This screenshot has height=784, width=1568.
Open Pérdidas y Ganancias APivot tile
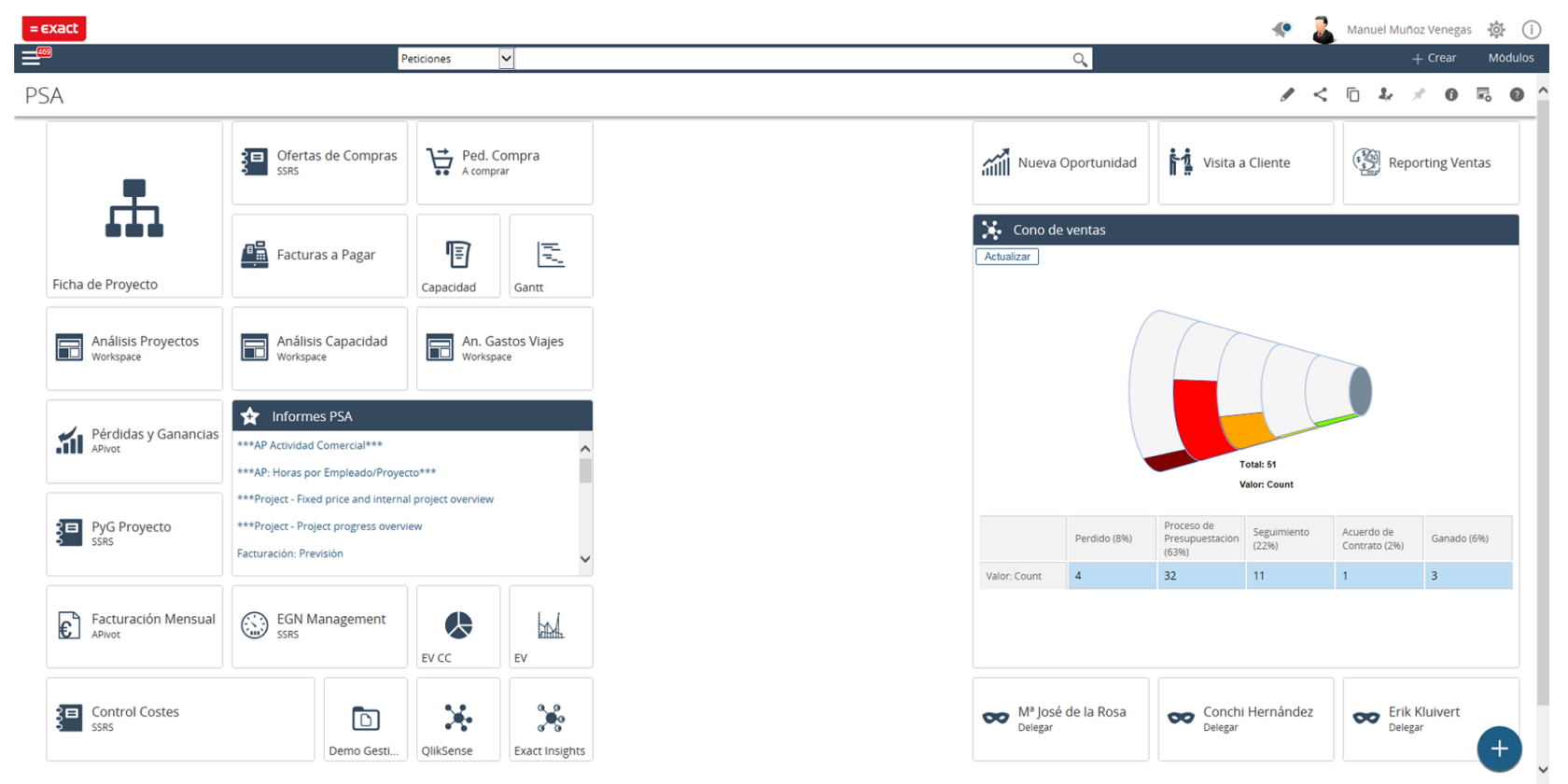(134, 441)
